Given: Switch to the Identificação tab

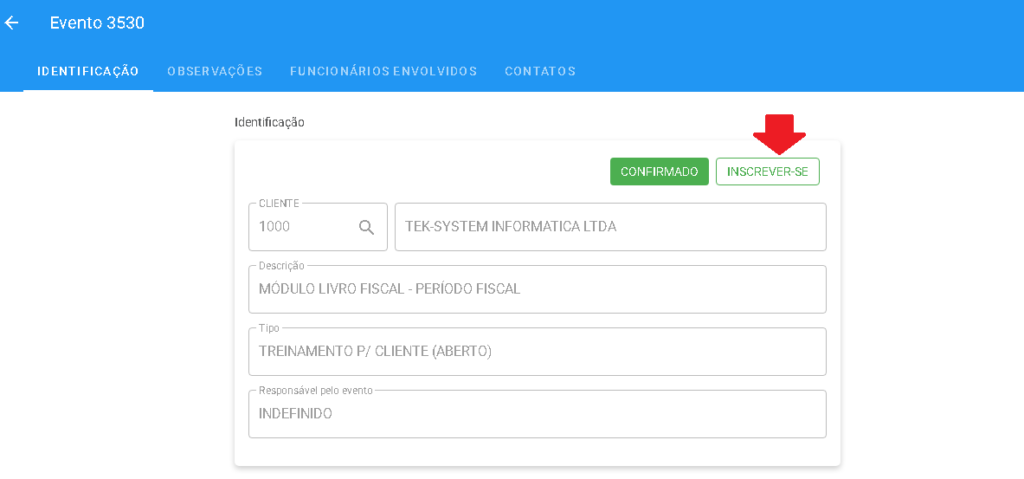Looking at the screenshot, I should (88, 71).
